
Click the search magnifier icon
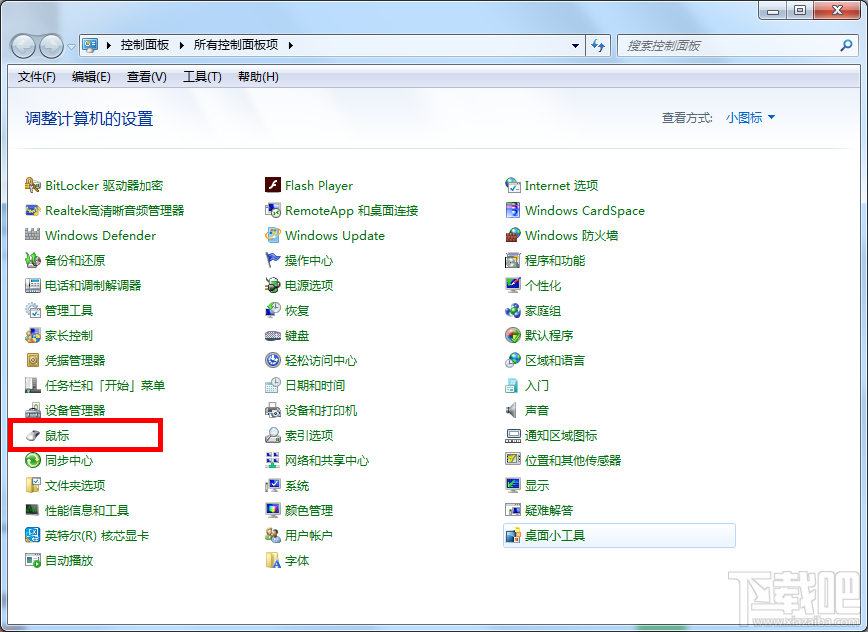[846, 45]
